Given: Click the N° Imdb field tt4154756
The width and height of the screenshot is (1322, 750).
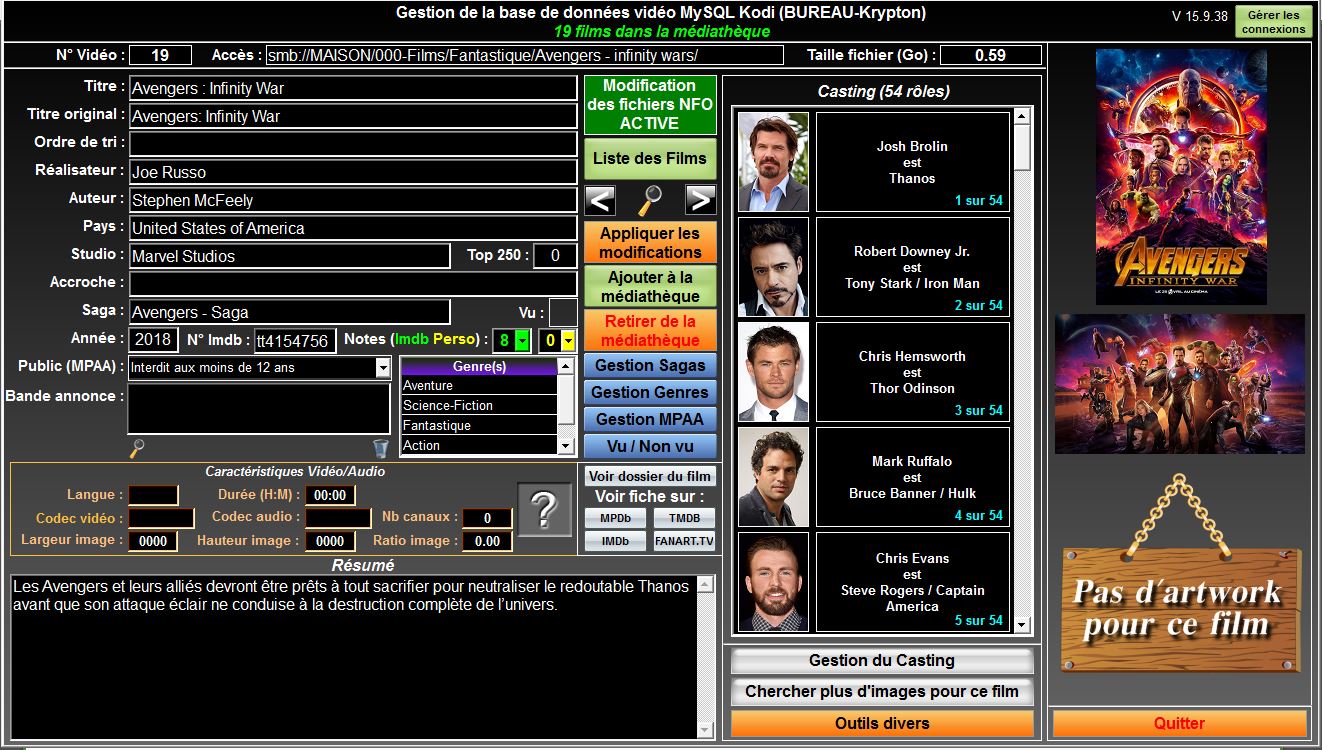Looking at the screenshot, I should point(295,341).
